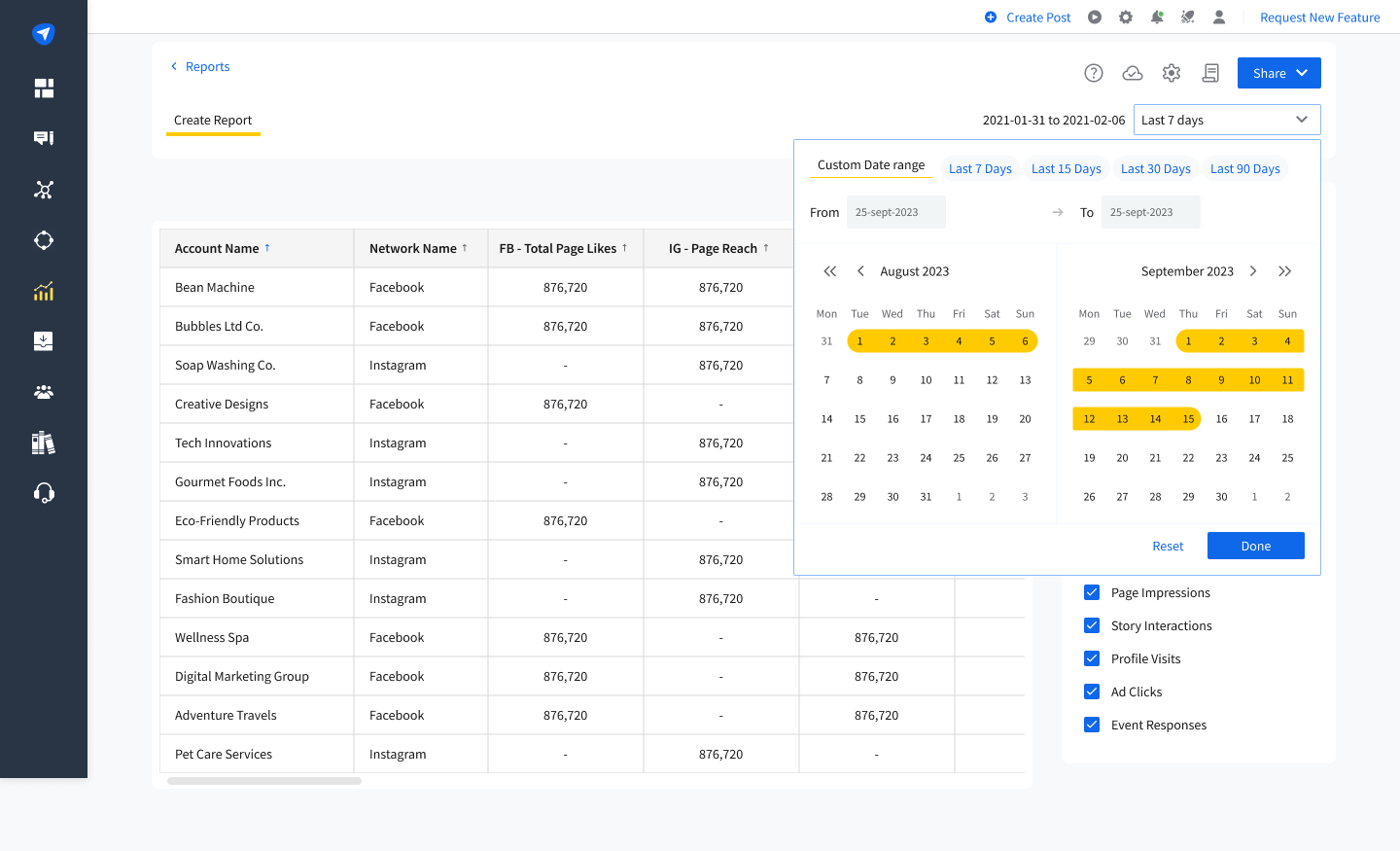Open the analytics bar chart sidebar icon
This screenshot has height=851, width=1400.
pos(44,291)
